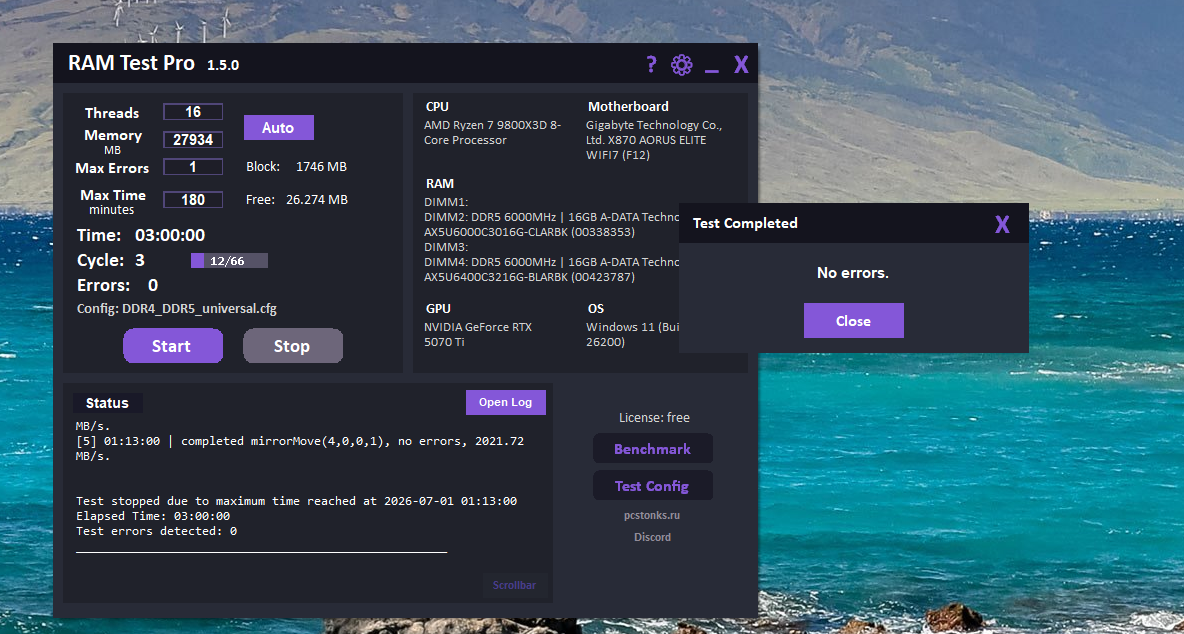Close the Test Completed dialog via X
Screen dimensions: 1184x634
point(1002,224)
